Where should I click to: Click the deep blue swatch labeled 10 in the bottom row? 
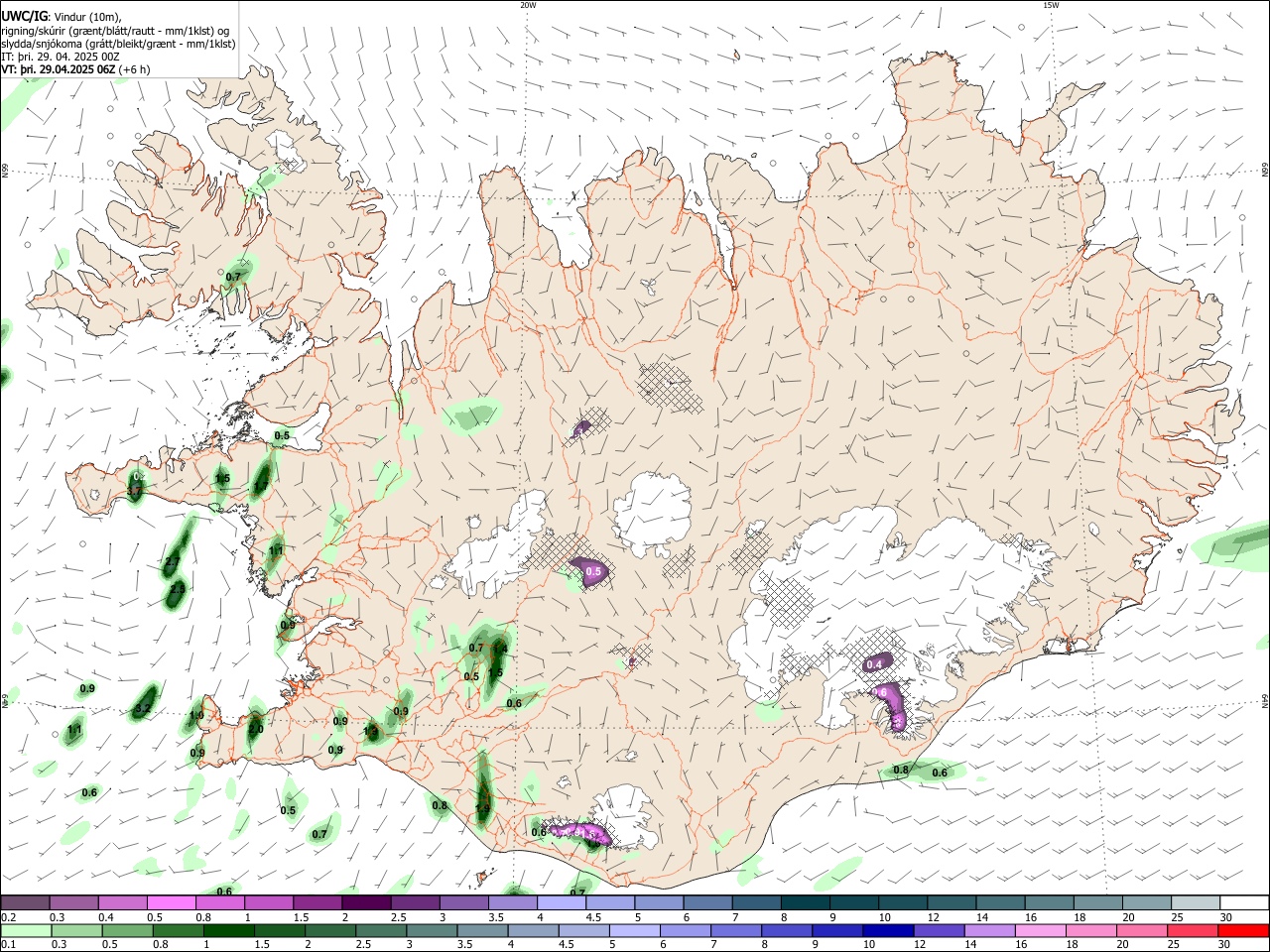pyautogui.click(x=887, y=930)
